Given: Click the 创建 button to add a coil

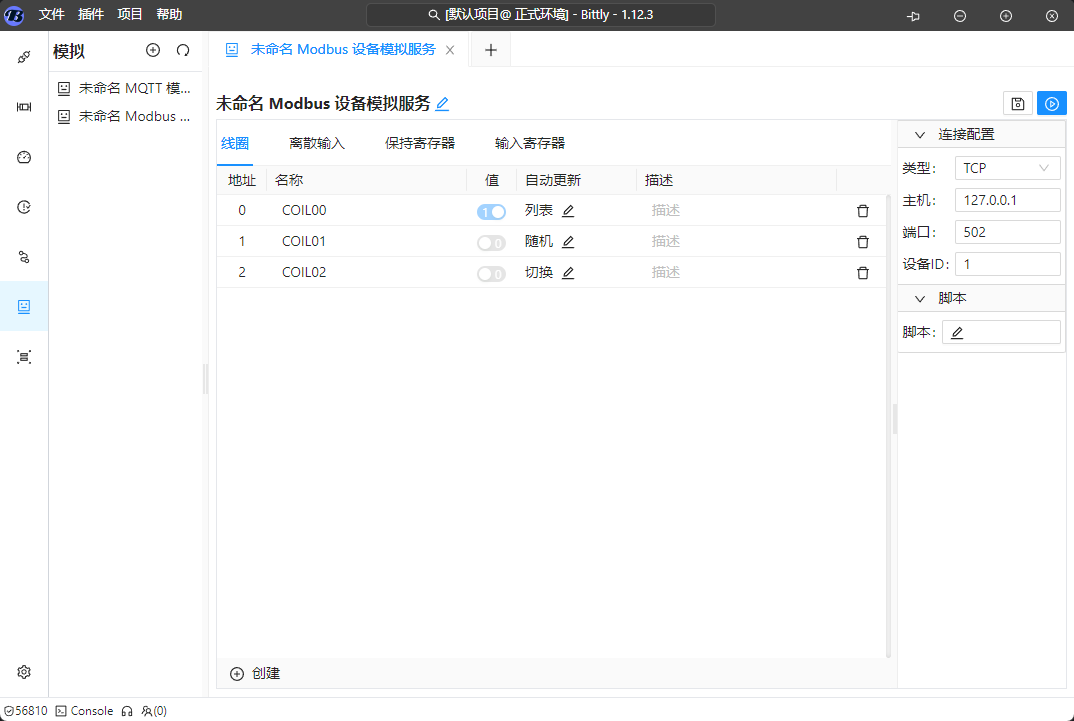Looking at the screenshot, I should [x=256, y=674].
